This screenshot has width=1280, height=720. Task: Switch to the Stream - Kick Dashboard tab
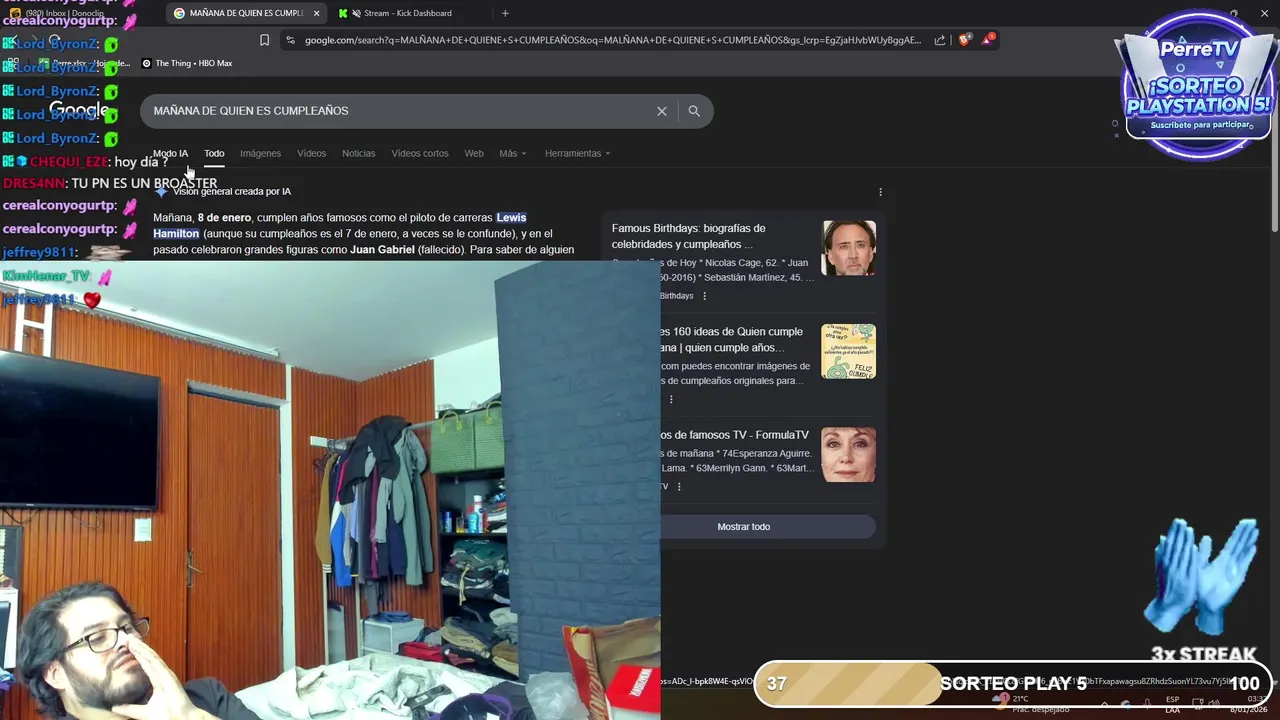[408, 13]
